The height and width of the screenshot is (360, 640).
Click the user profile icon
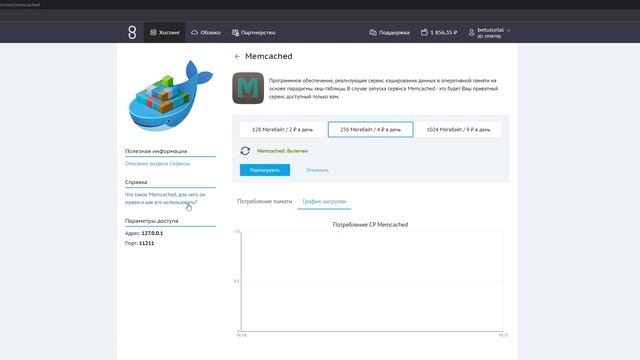(471, 33)
